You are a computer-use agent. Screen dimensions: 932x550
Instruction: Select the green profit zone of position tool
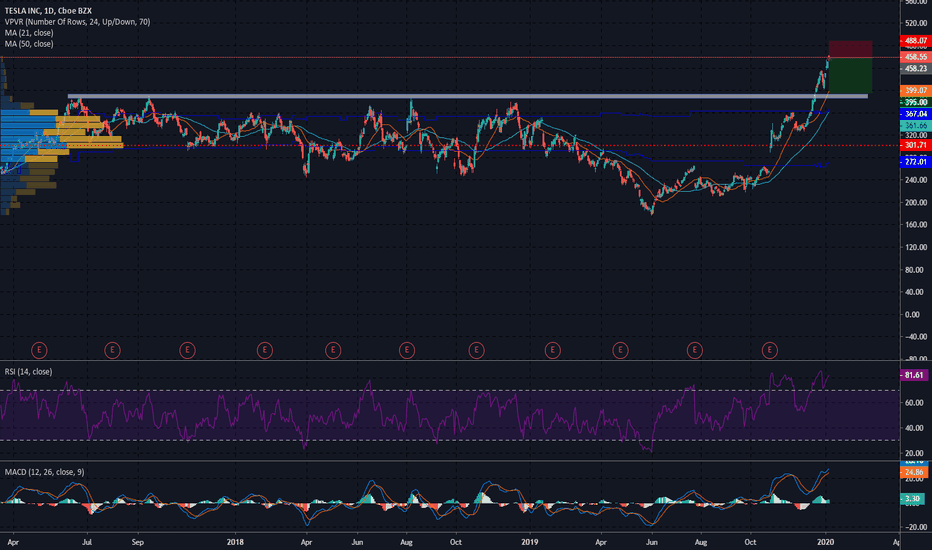(x=851, y=75)
